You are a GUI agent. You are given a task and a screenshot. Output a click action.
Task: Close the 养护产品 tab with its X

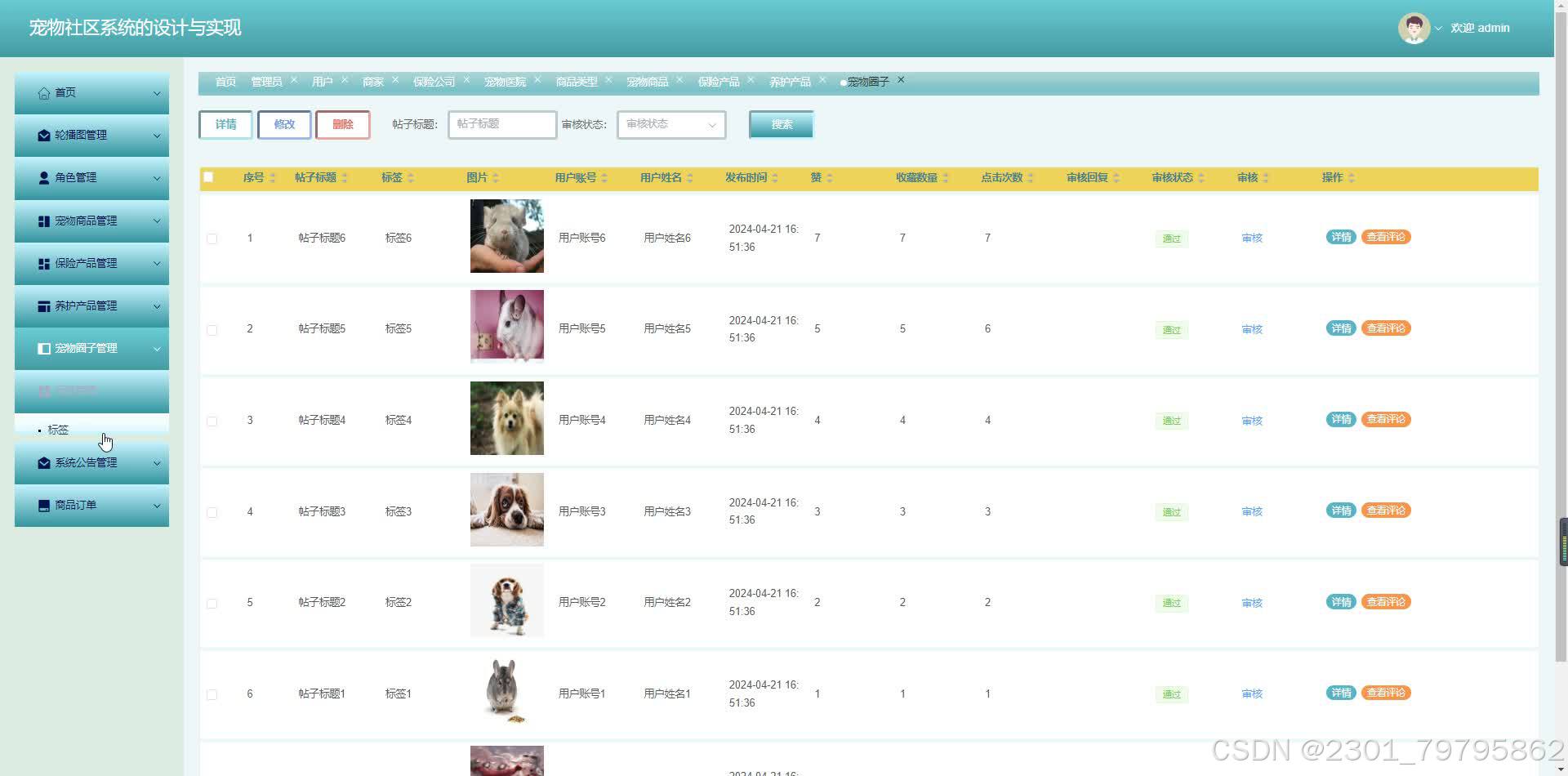point(822,79)
